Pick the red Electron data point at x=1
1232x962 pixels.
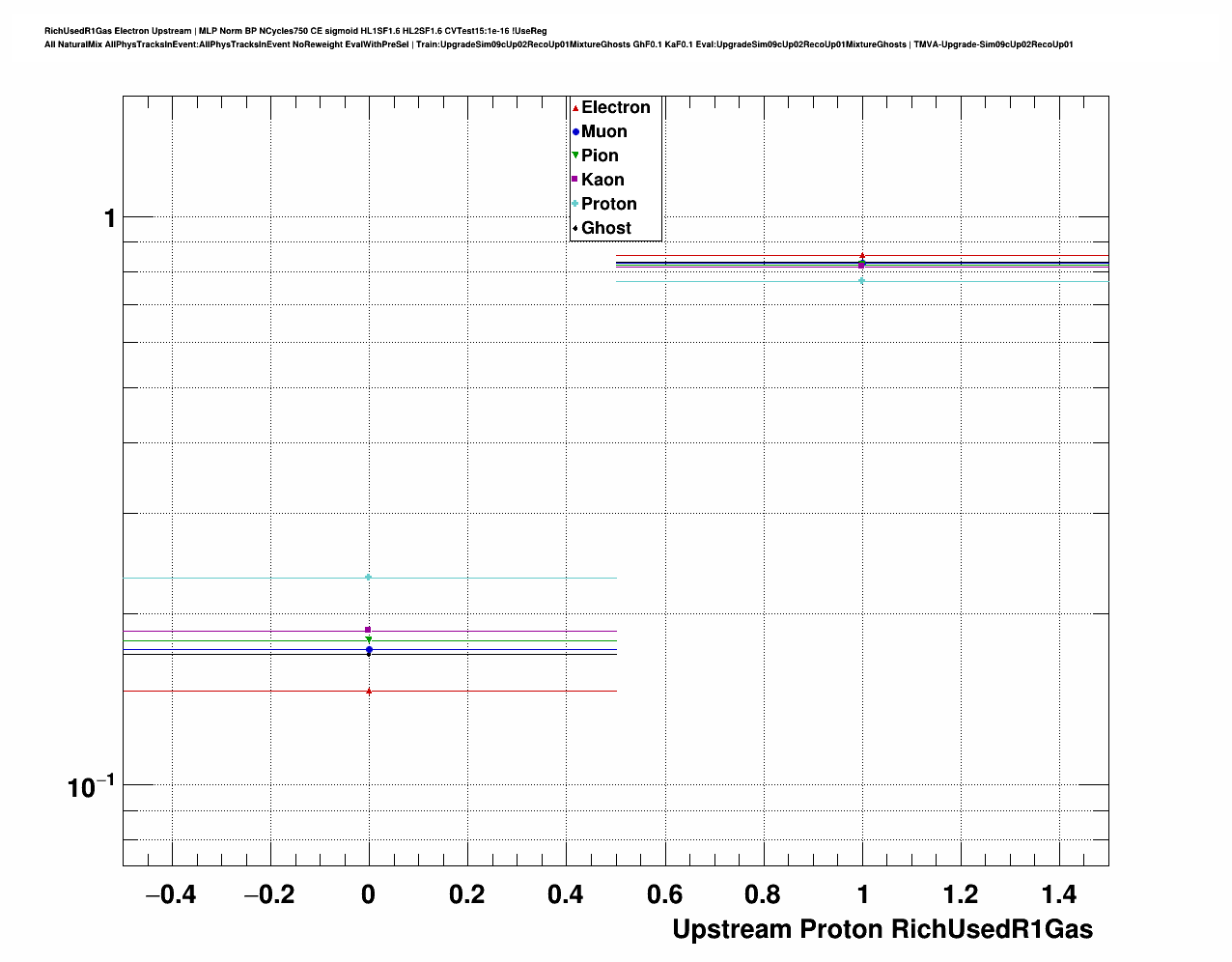(862, 256)
